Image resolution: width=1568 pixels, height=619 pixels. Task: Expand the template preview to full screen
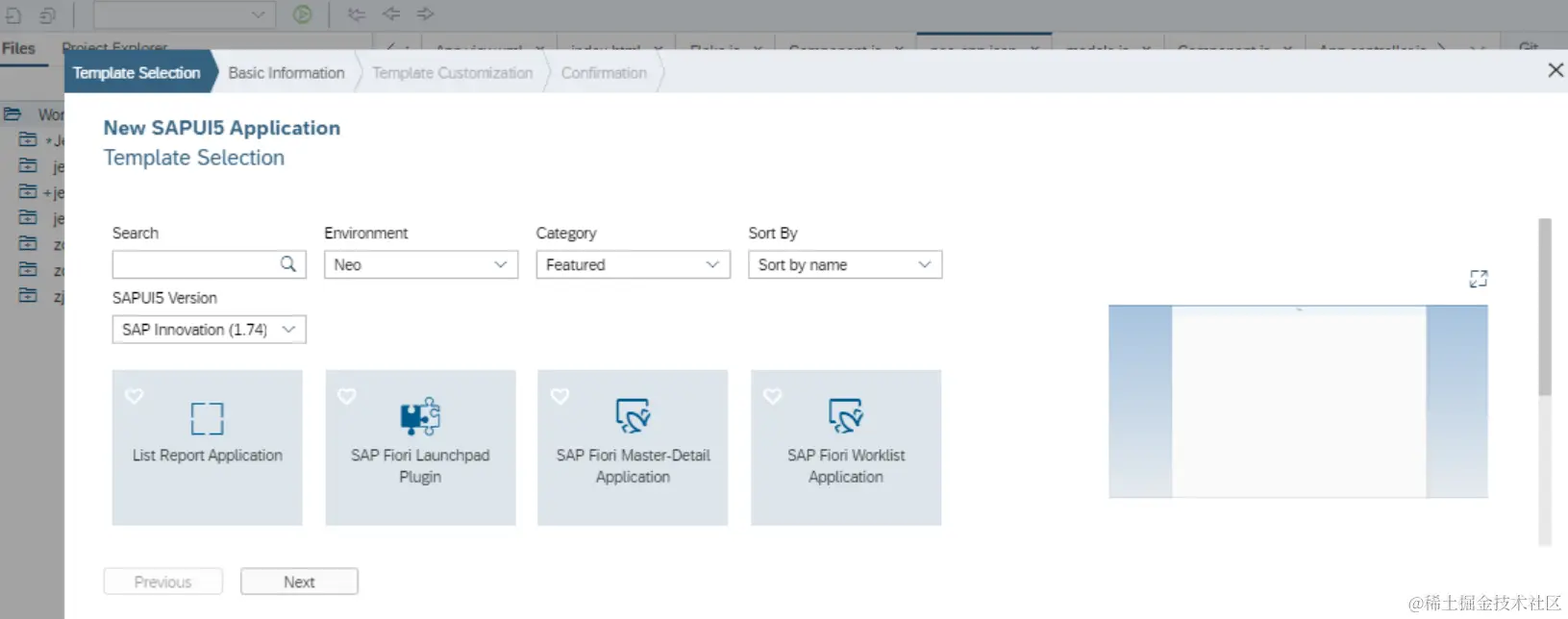[1479, 279]
